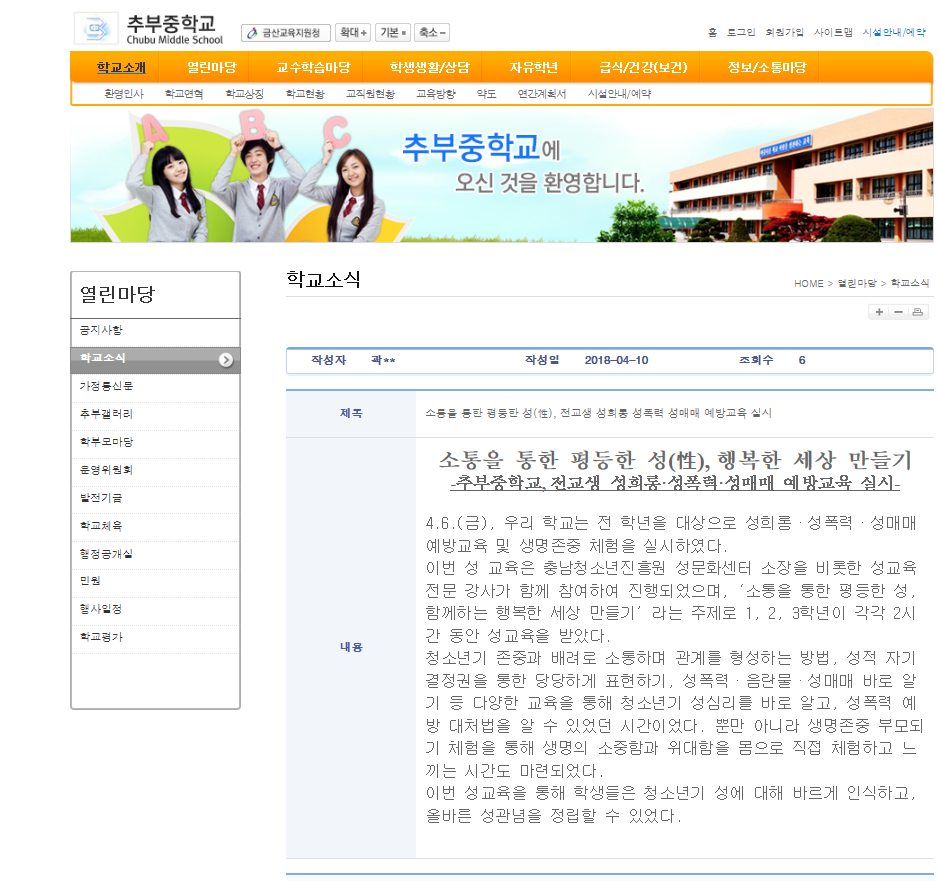Expand the 정보/소통마당 menu

(767, 68)
